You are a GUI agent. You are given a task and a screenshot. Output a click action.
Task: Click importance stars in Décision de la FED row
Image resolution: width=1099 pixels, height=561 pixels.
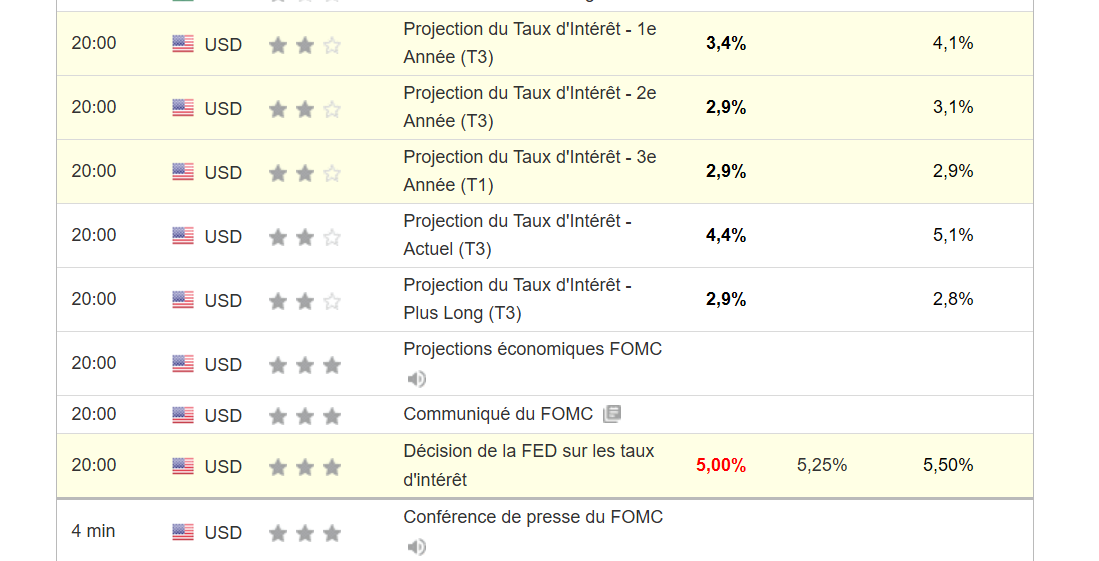tap(305, 467)
